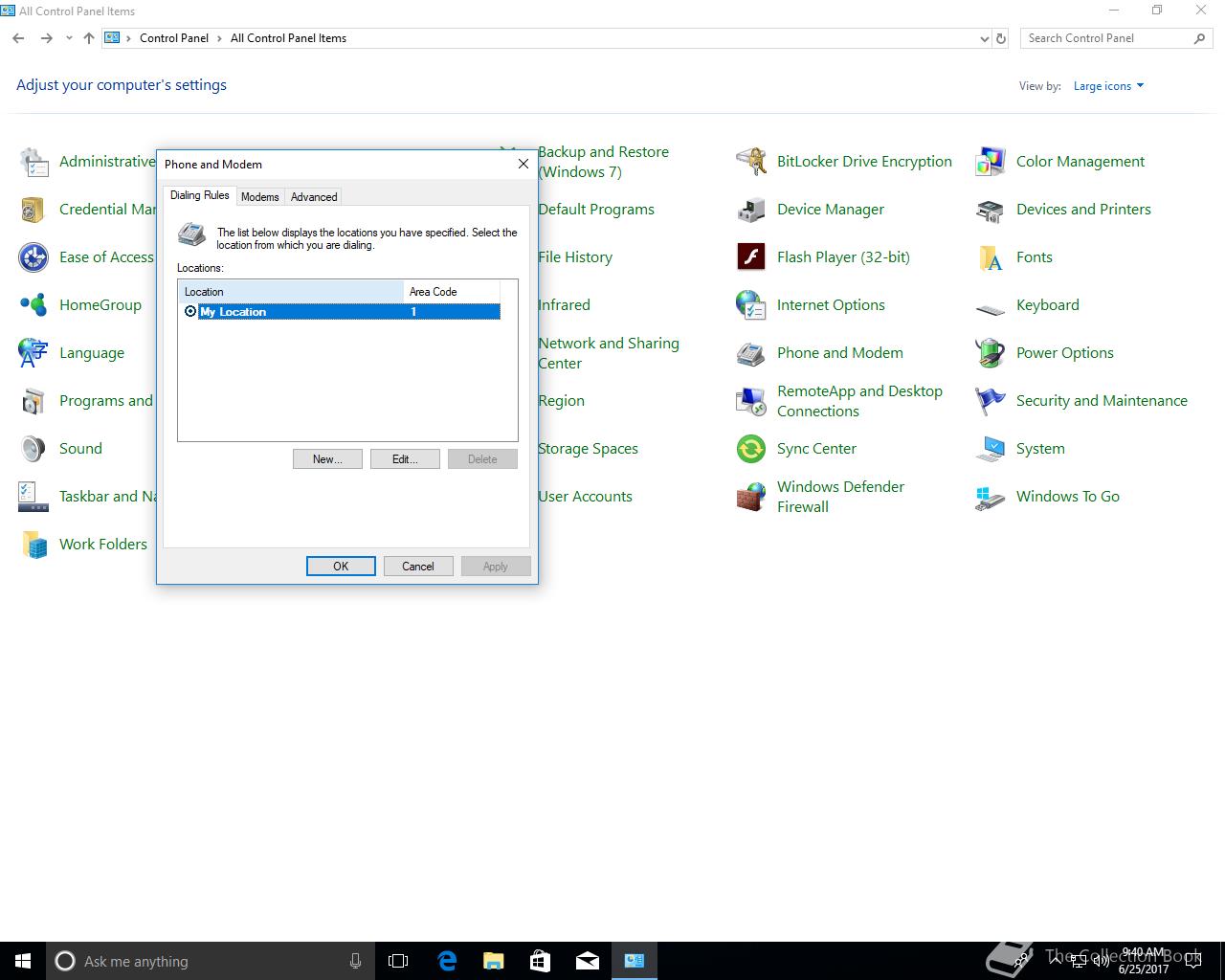Switch to Advanced tab

[314, 197]
